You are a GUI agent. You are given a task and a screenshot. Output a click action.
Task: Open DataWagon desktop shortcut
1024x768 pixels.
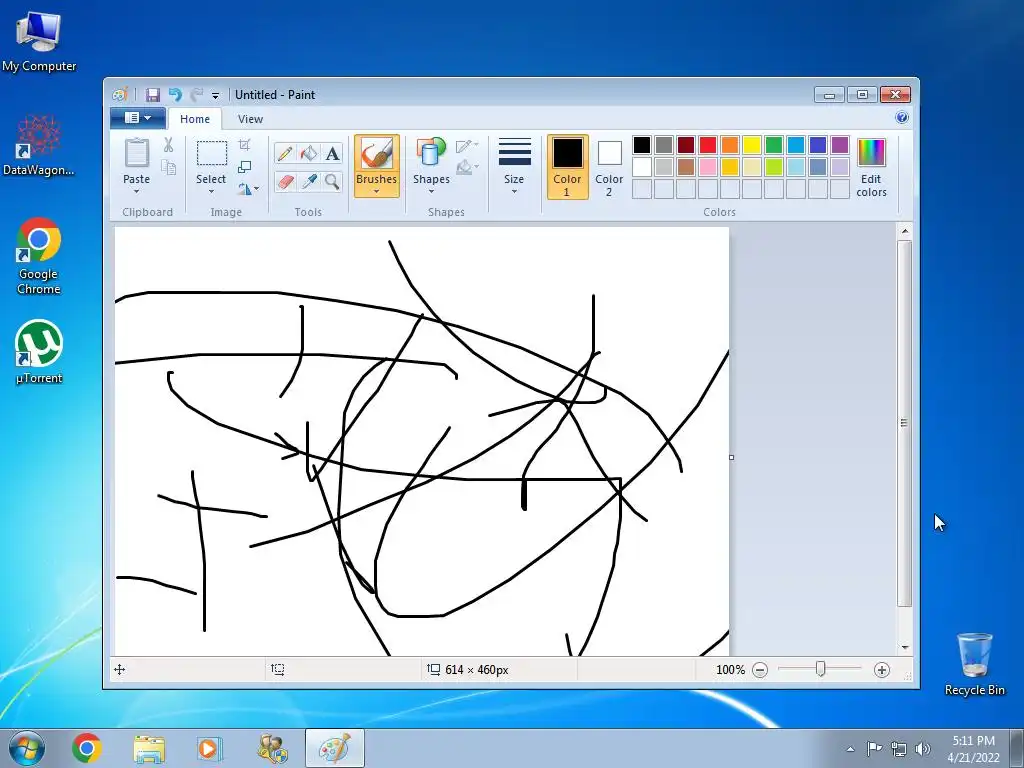coord(39,145)
